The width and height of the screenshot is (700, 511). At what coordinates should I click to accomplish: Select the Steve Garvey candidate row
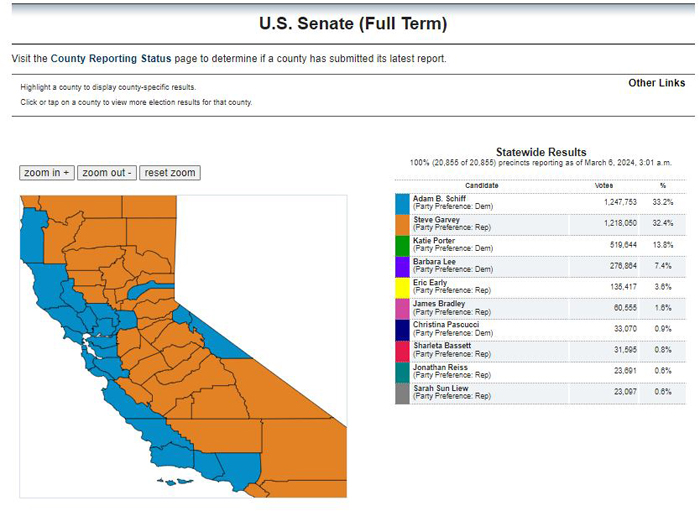tap(540, 225)
